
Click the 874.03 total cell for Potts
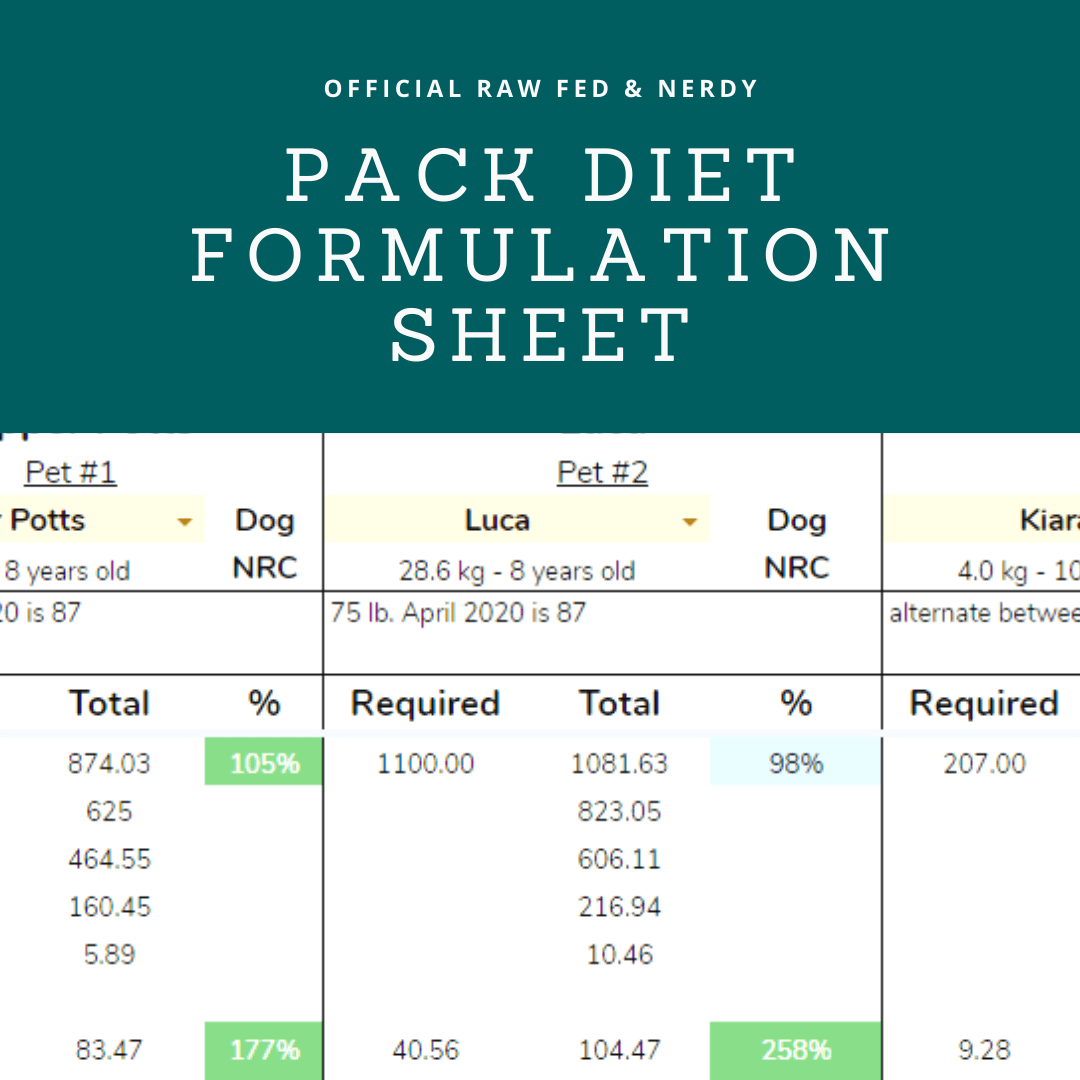pos(109,763)
